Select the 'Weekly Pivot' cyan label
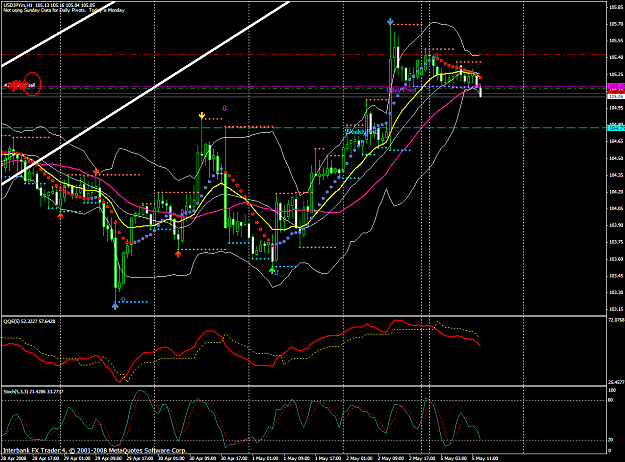 pyautogui.click(x=361, y=132)
